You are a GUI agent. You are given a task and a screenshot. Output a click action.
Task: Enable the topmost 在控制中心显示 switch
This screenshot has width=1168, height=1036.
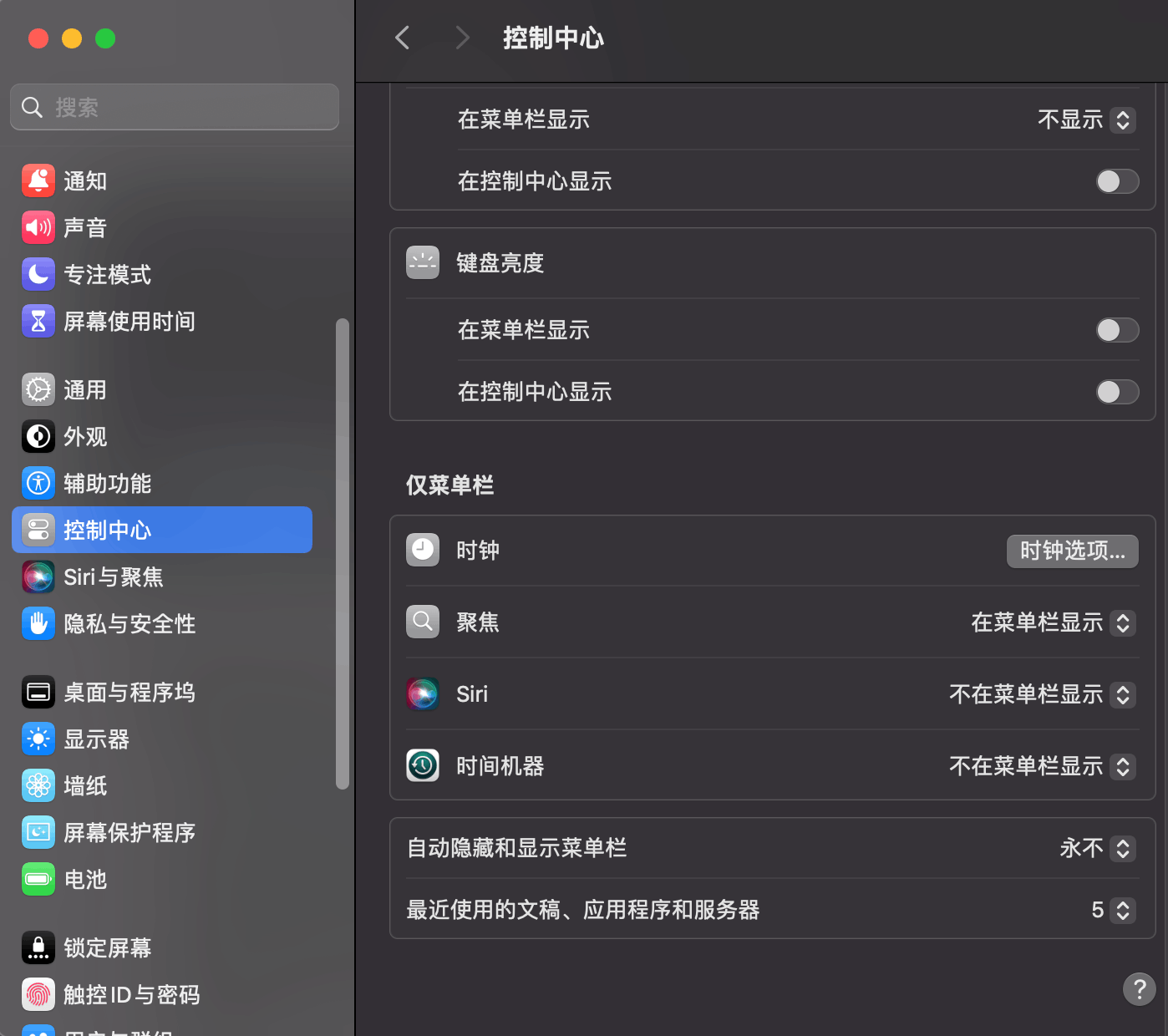(1117, 181)
